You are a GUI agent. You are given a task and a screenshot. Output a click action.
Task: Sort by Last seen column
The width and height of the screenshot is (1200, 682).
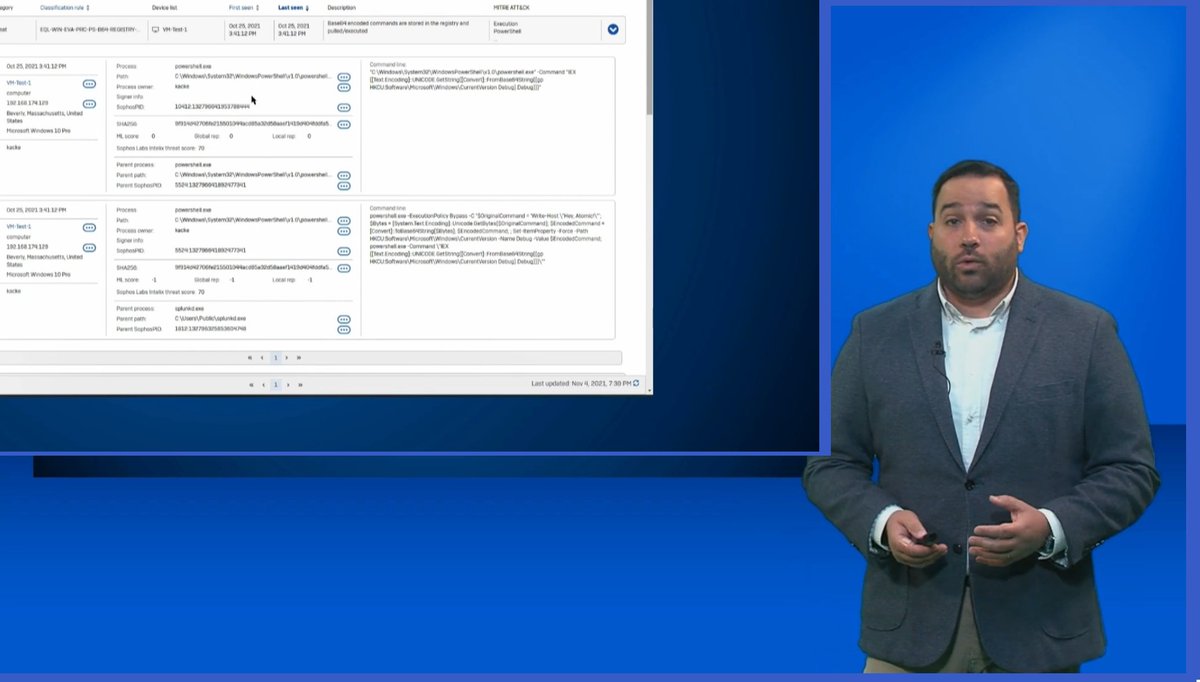[293, 7]
